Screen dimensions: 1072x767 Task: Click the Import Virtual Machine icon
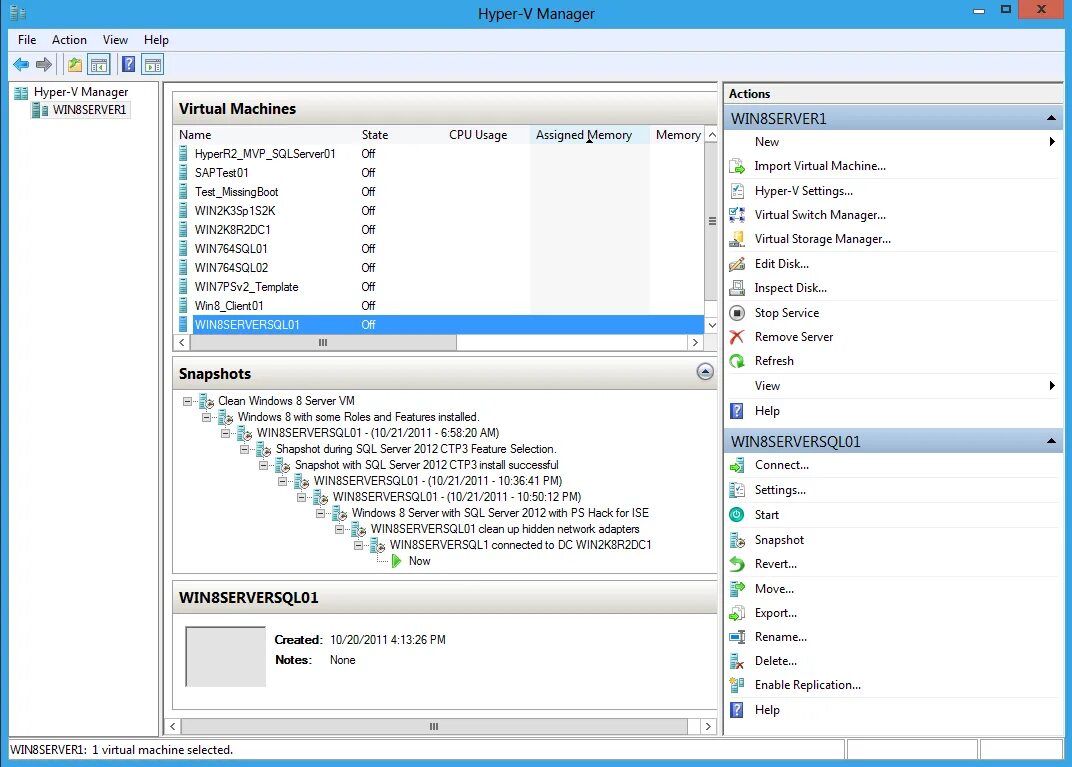737,166
